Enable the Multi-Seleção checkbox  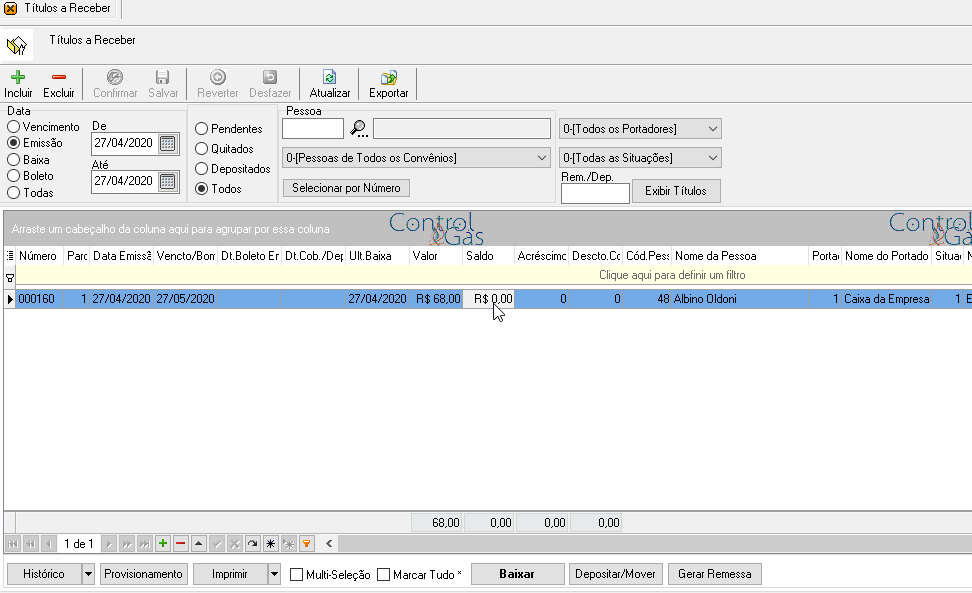pos(296,574)
